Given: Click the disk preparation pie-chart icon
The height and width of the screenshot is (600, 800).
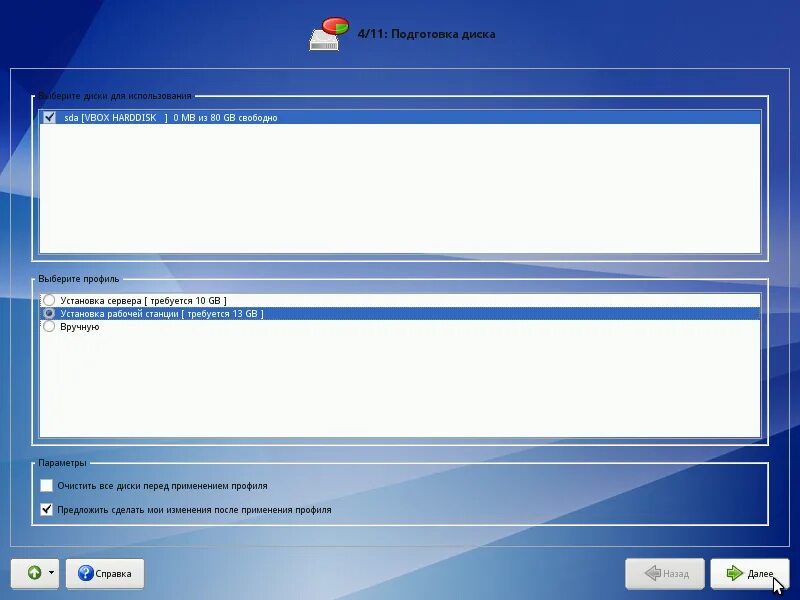Looking at the screenshot, I should click(x=329, y=34).
